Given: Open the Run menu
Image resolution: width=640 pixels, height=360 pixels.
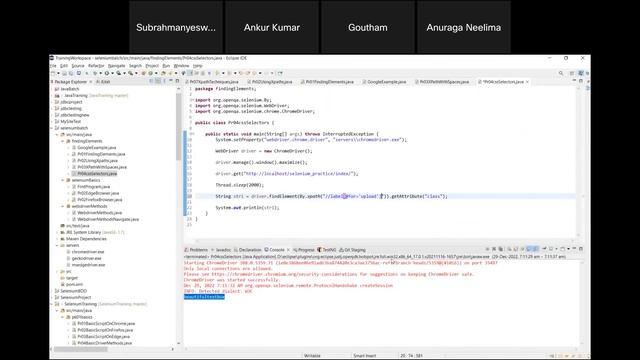Looking at the screenshot, I should click(x=166, y=66).
